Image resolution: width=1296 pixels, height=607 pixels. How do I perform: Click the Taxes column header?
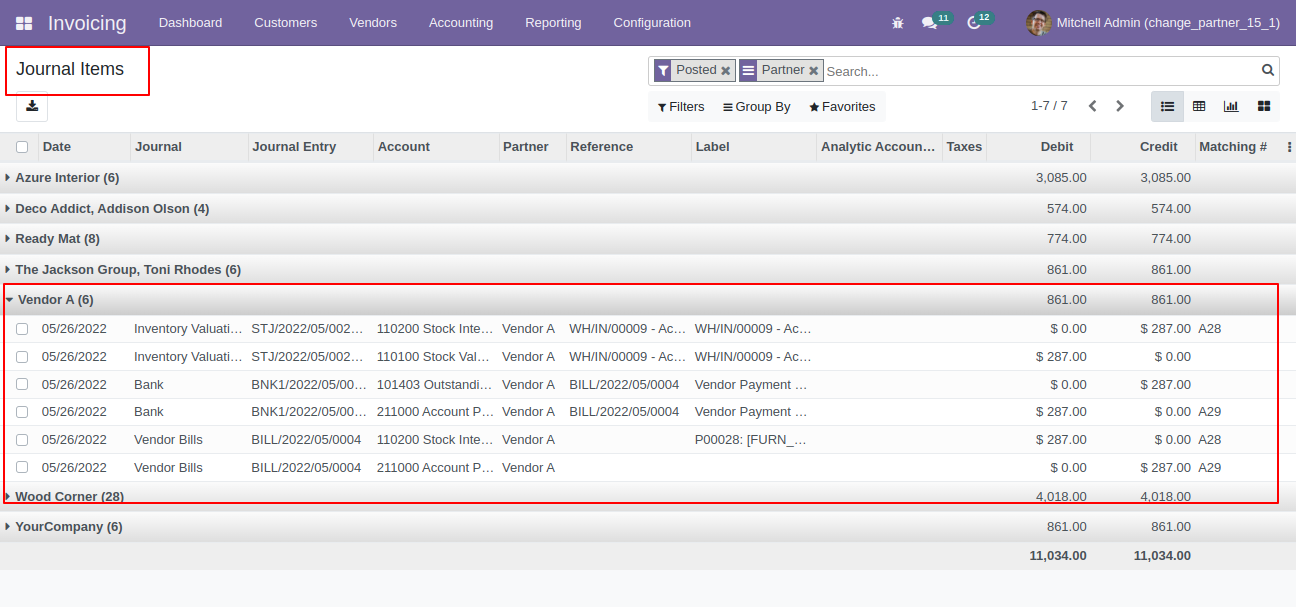click(964, 147)
